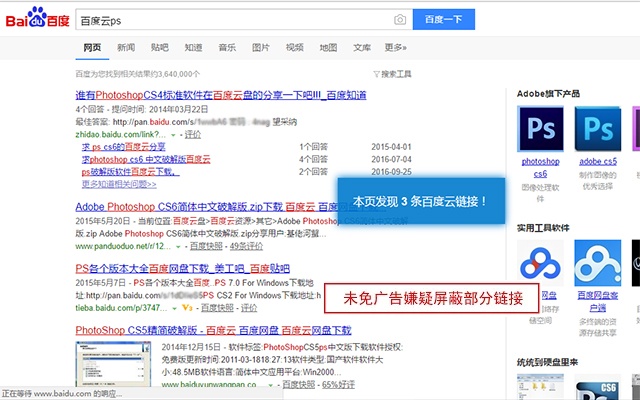Image resolution: width=640 pixels, height=400 pixels.
Task: Open the Photoshop CS6 product icon
Action: pos(540,129)
